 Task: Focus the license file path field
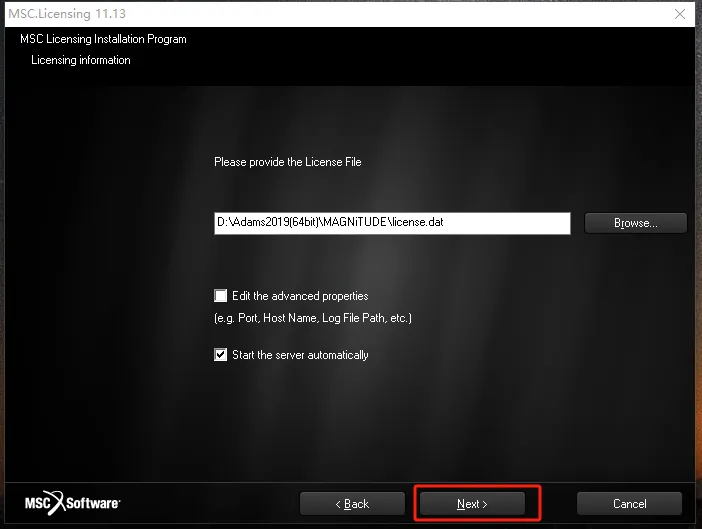[x=392, y=223]
